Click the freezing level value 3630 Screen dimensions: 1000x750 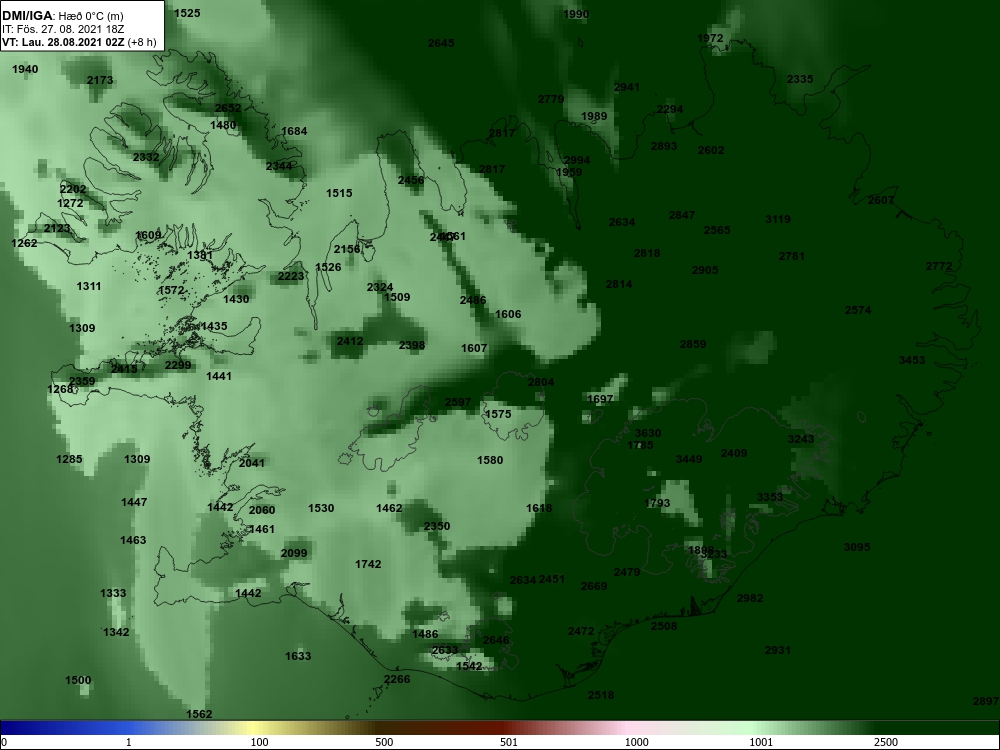[648, 433]
